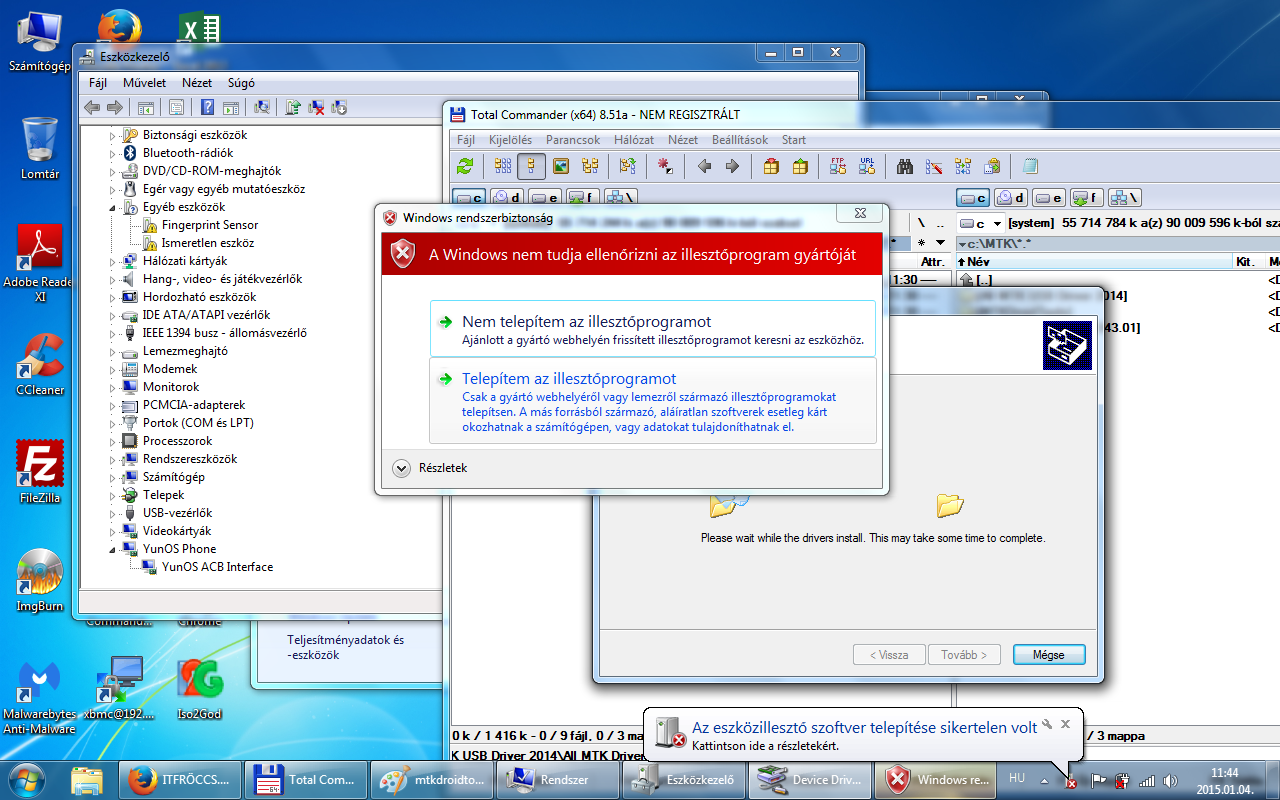
Task: Expand the Hálózati kártyák tree node
Action: [x=113, y=261]
